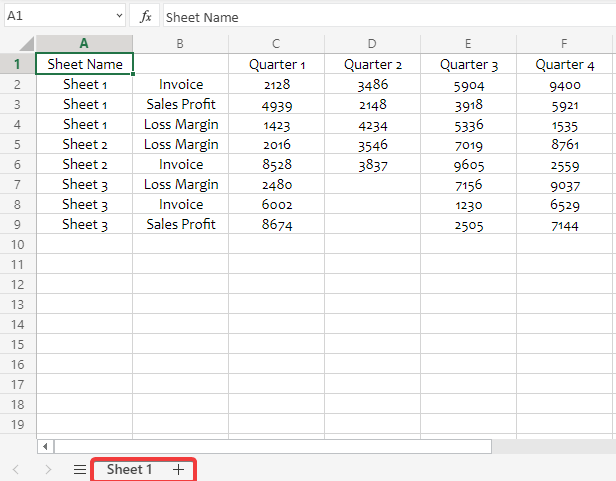
Task: Select row 19 header
Action: [x=17, y=424]
